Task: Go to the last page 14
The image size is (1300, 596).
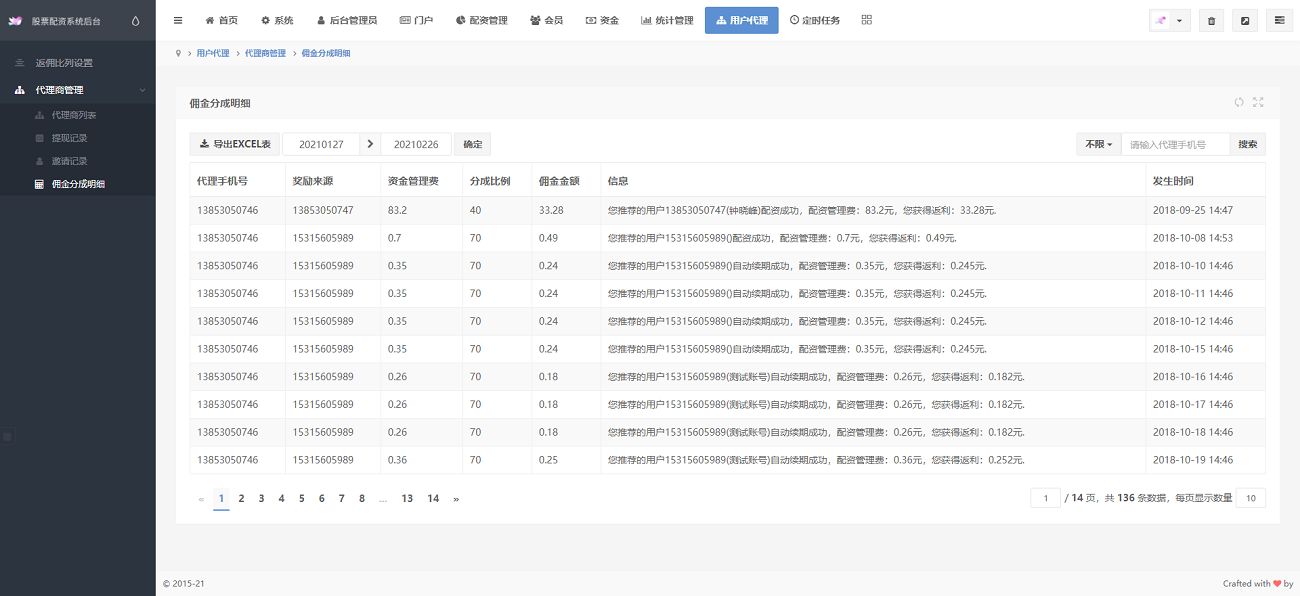Action: tap(433, 498)
